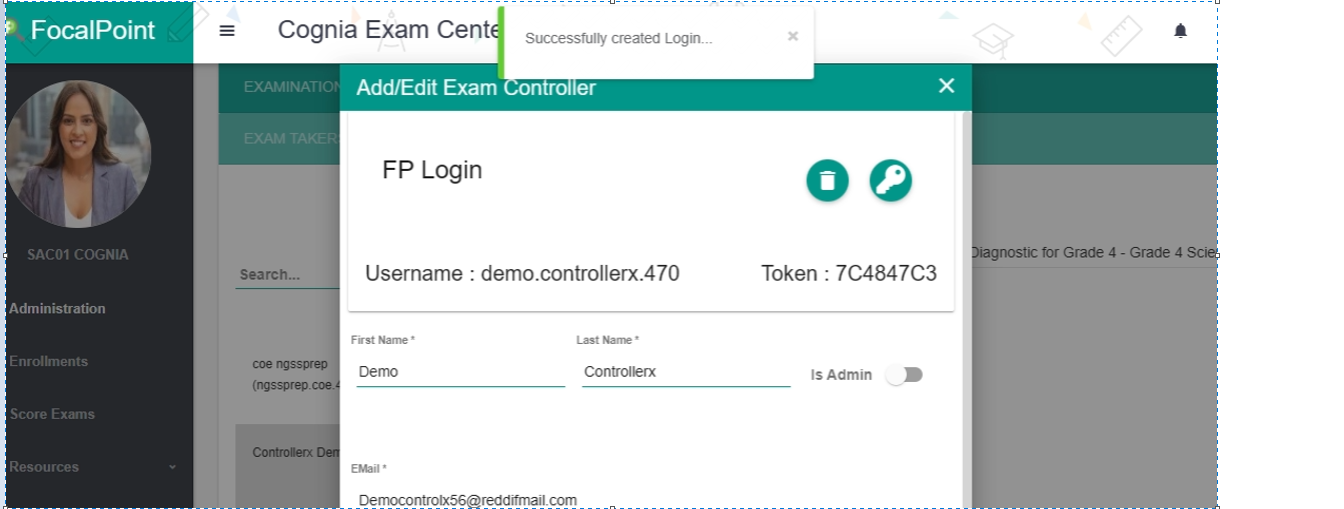Delete the FP Login with trash icon
1344x509 pixels.
point(827,181)
